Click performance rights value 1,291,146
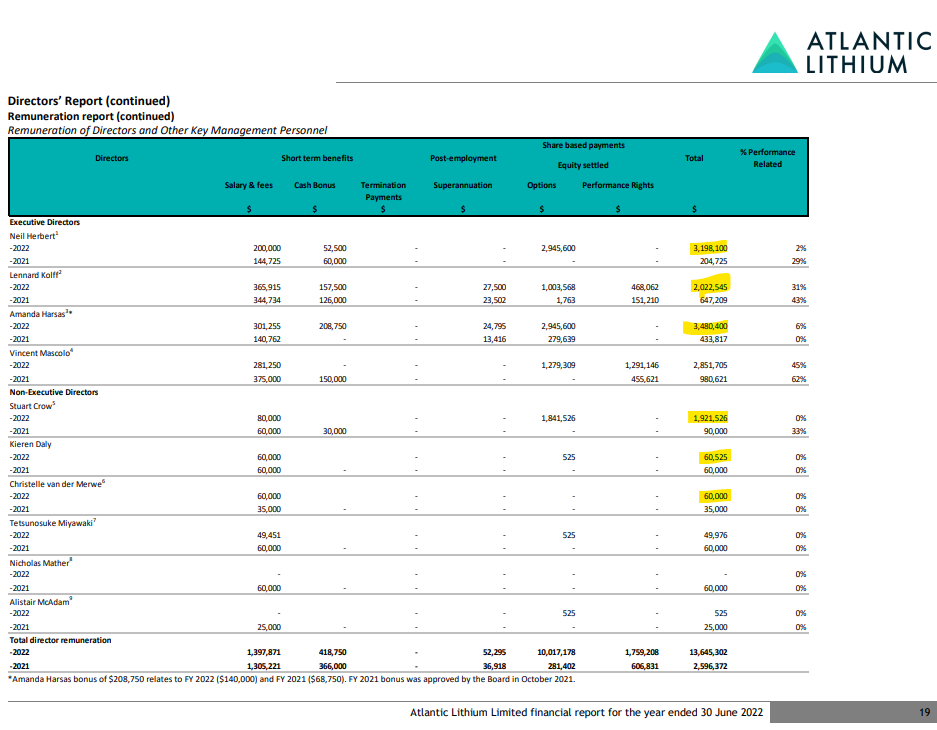The height and width of the screenshot is (730, 937). pyautogui.click(x=642, y=365)
